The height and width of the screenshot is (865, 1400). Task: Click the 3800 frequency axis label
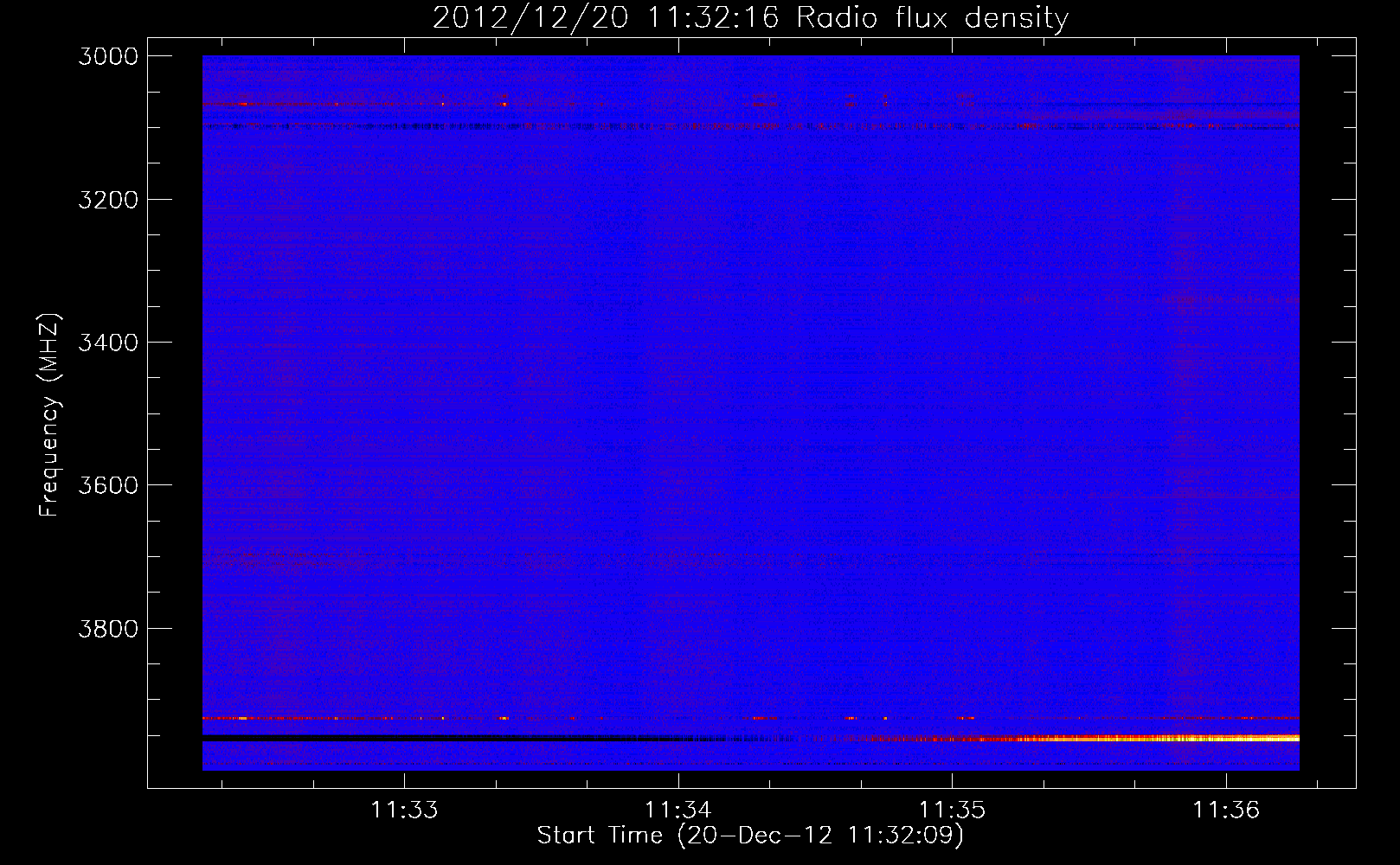click(108, 628)
